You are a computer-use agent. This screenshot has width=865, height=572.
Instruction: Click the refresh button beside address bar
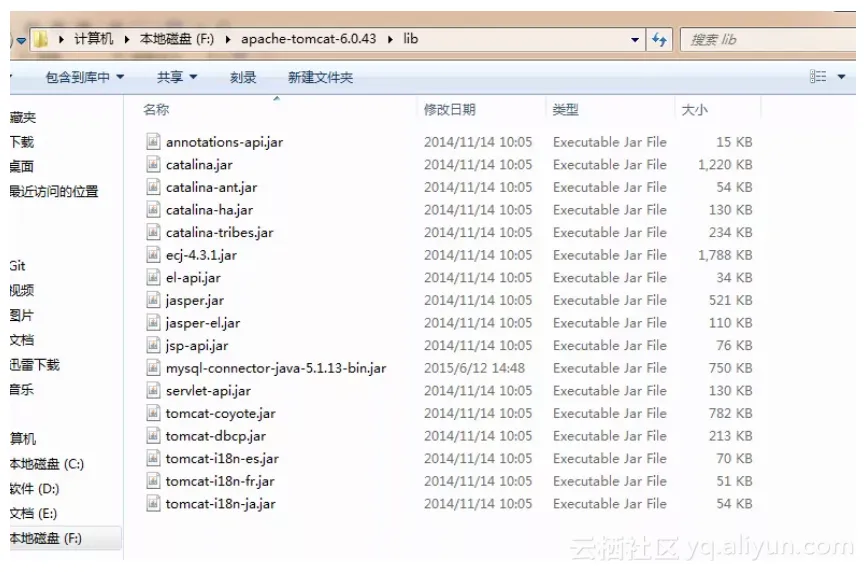(x=660, y=40)
